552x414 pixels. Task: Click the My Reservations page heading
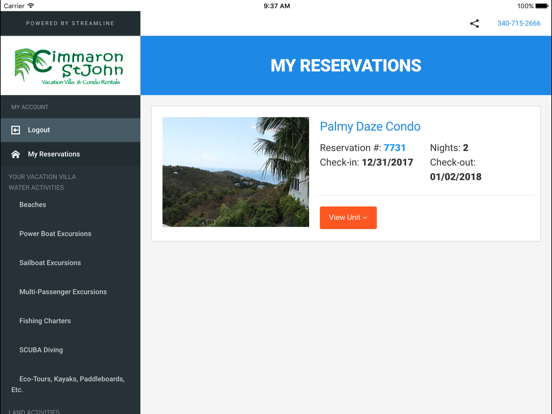click(346, 65)
